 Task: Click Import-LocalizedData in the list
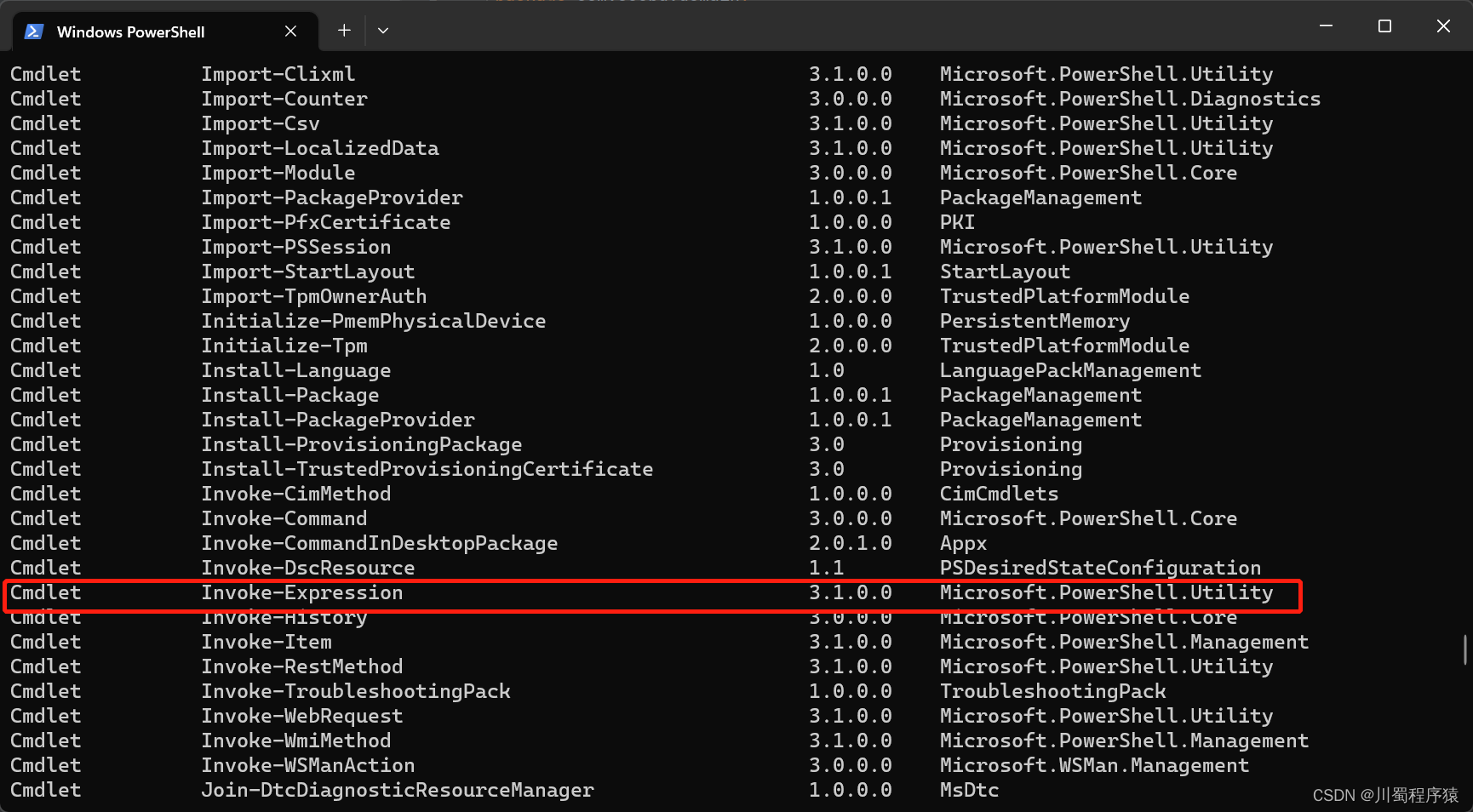(320, 148)
